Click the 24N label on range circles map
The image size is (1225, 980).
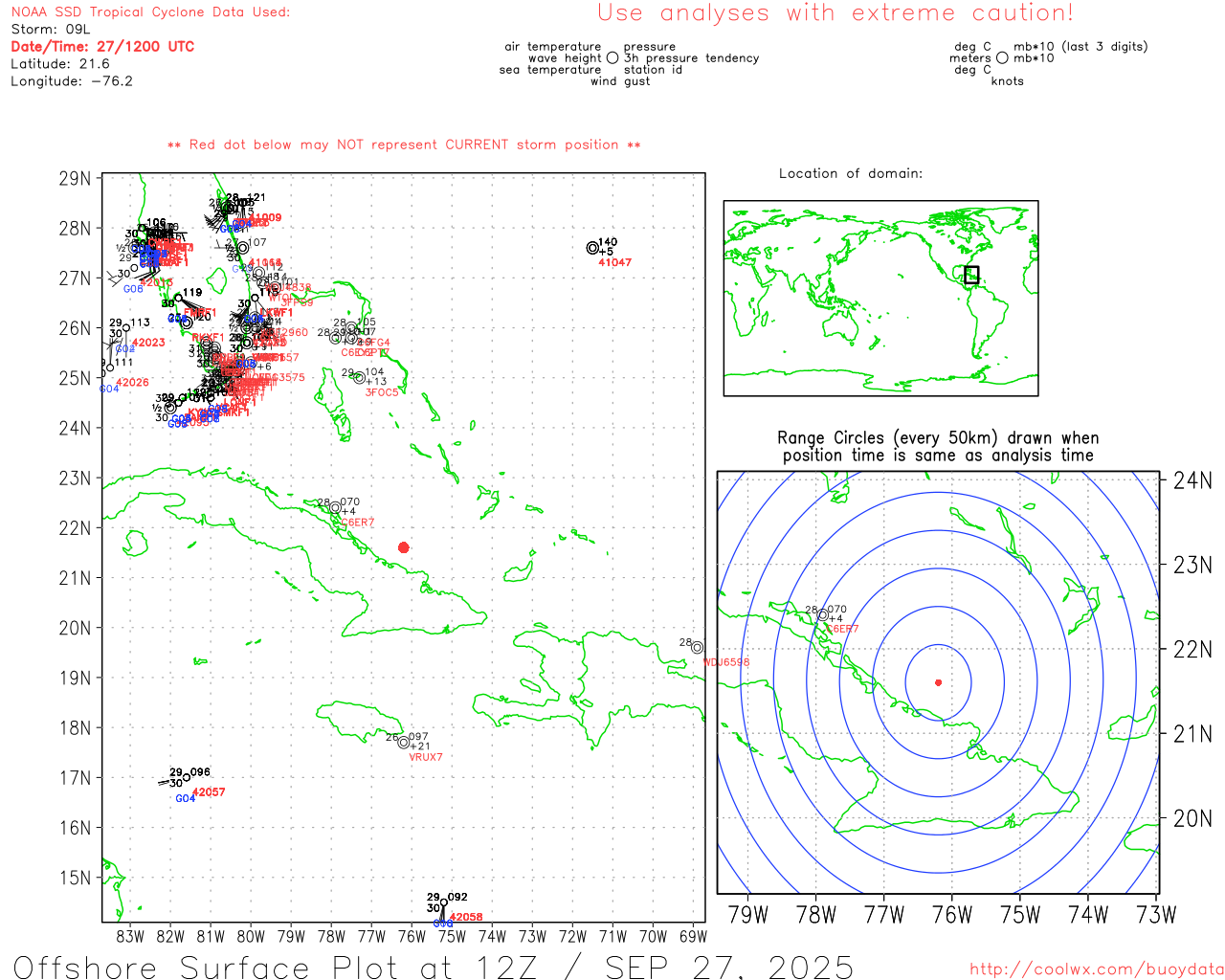coord(1192,480)
